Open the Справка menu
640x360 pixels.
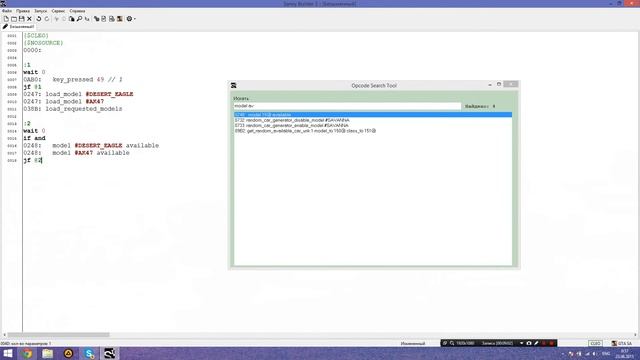coord(77,11)
